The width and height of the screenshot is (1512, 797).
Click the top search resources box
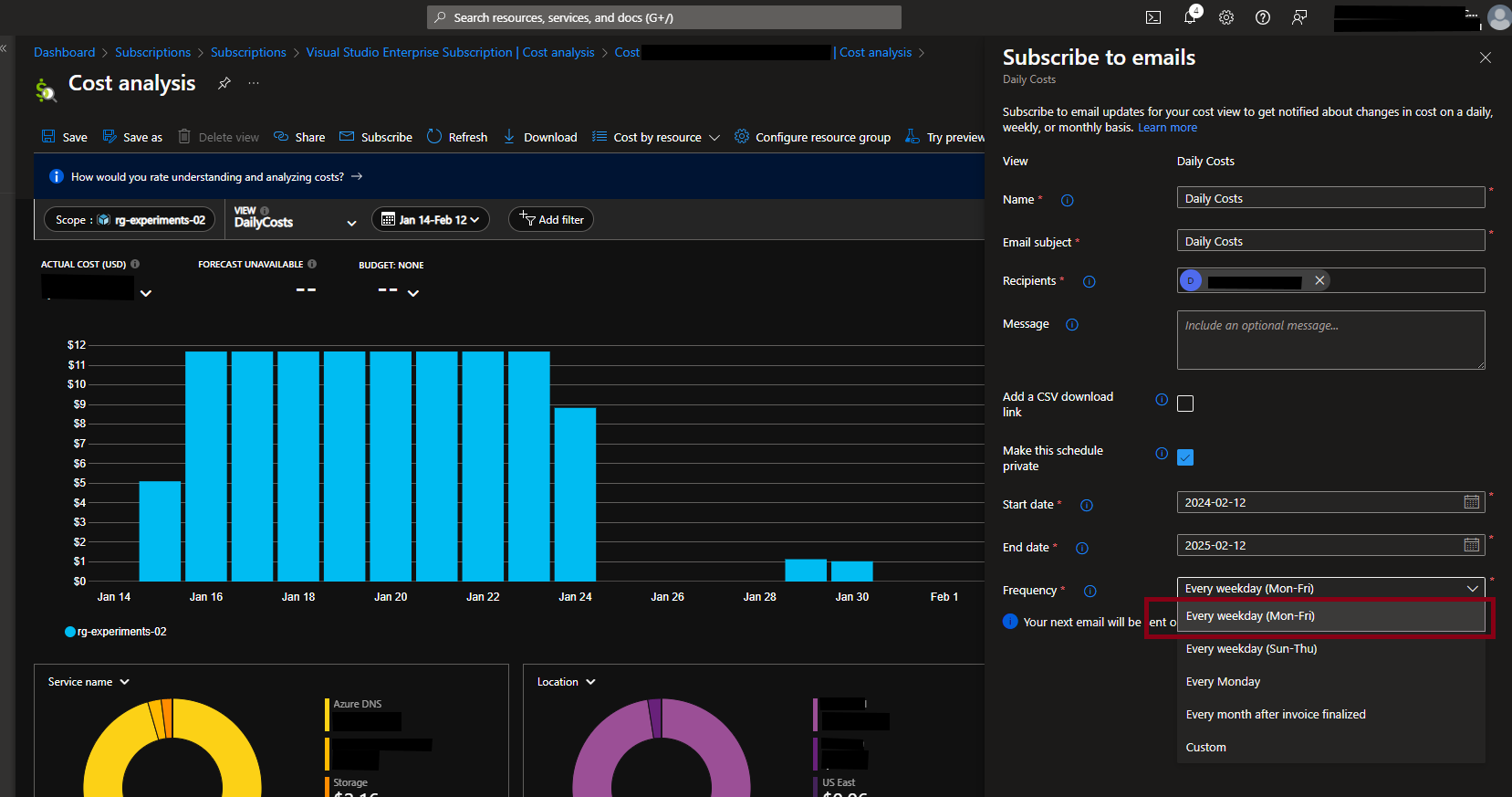pos(664,17)
